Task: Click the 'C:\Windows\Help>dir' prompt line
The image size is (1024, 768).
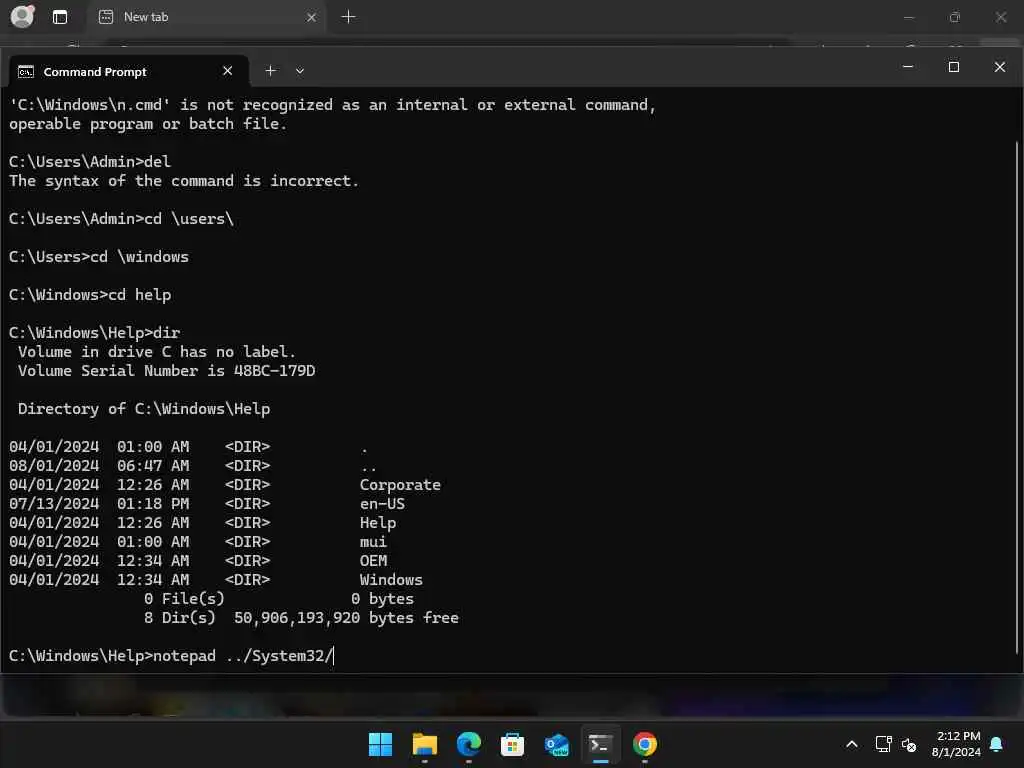Action: pos(95,332)
